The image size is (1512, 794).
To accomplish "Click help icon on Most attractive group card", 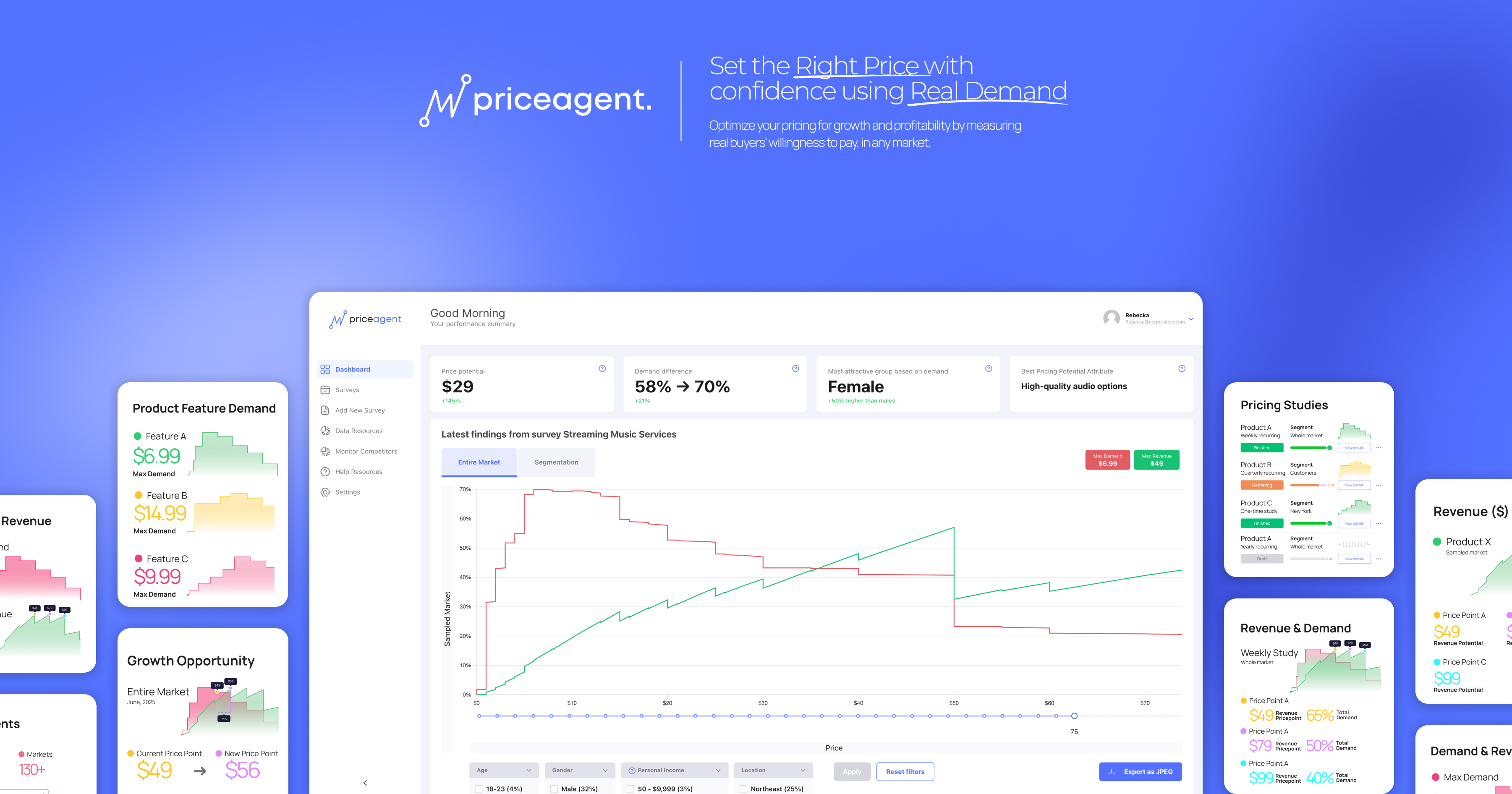I will [x=989, y=368].
